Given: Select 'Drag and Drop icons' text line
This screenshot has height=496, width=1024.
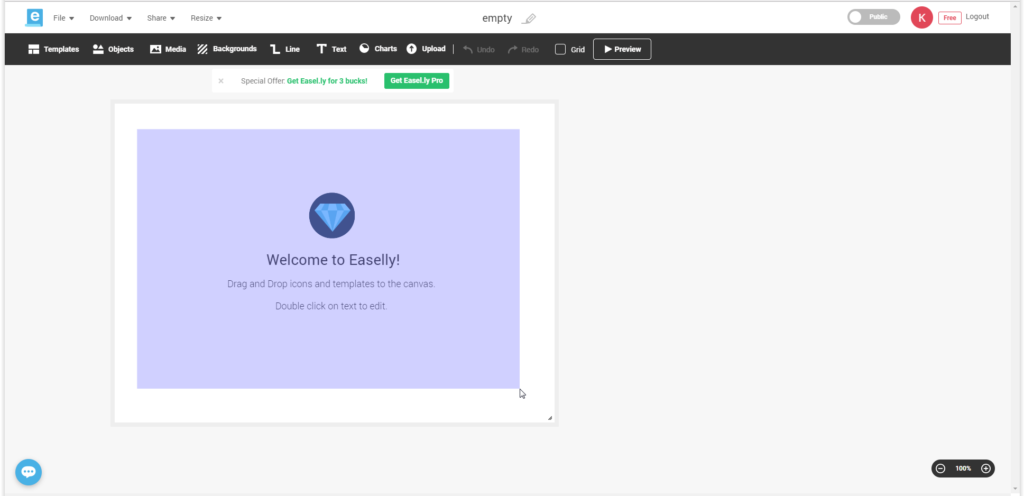Looking at the screenshot, I should pos(331,284).
